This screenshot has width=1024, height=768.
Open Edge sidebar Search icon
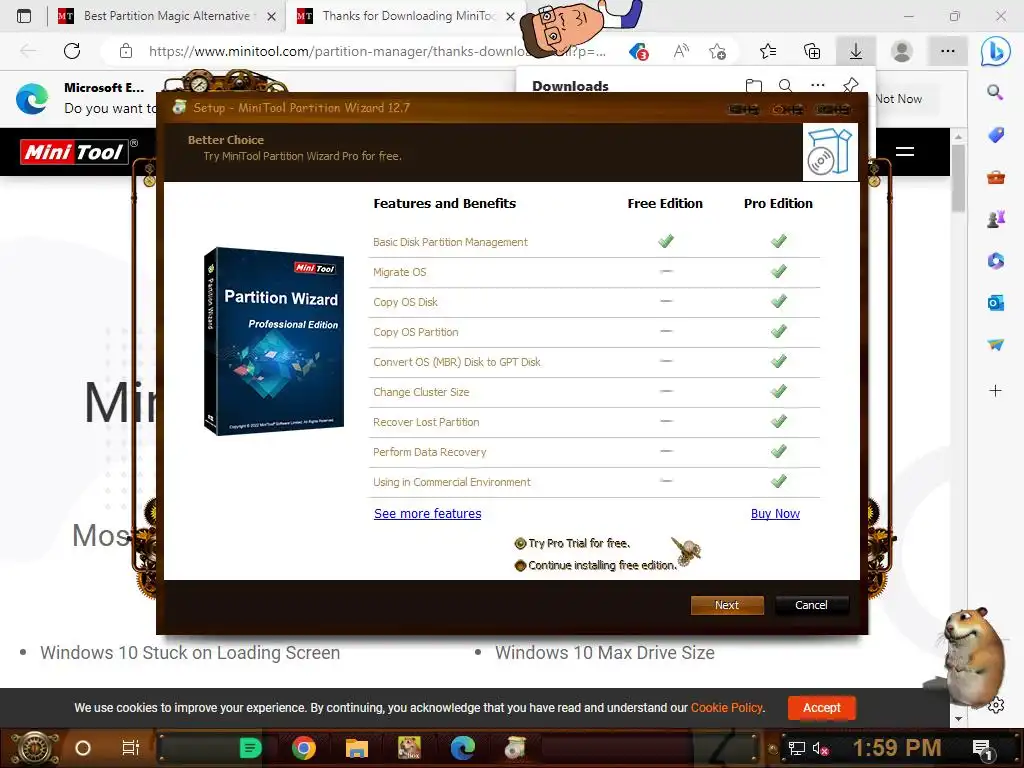coord(995,92)
